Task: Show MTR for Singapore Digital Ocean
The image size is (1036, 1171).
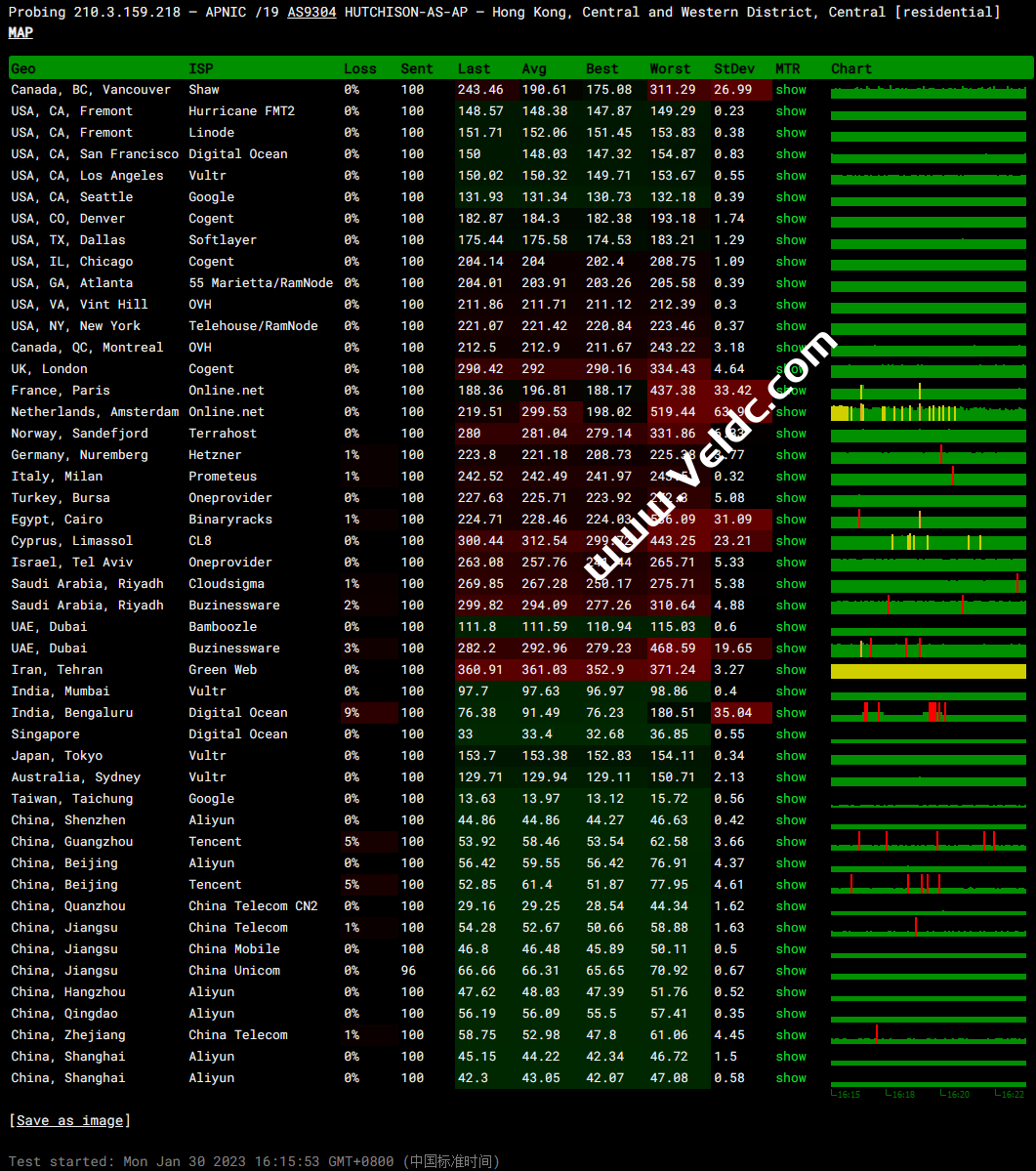Action: (x=791, y=734)
